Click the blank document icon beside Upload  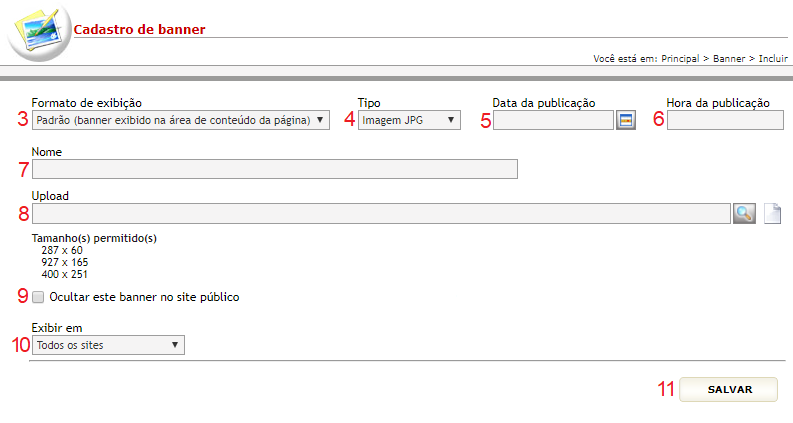click(772, 214)
